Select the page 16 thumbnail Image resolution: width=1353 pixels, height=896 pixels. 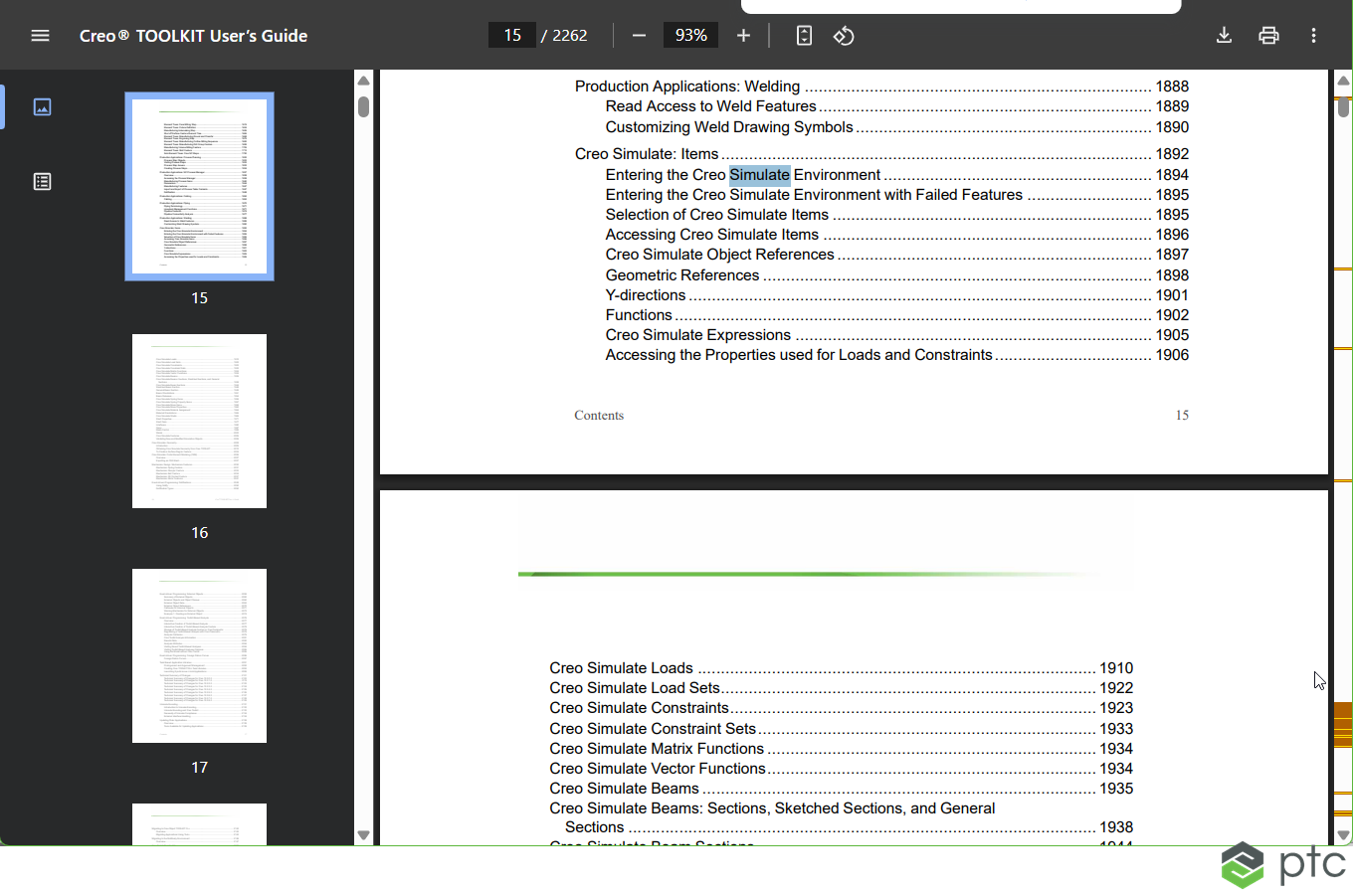click(x=199, y=421)
